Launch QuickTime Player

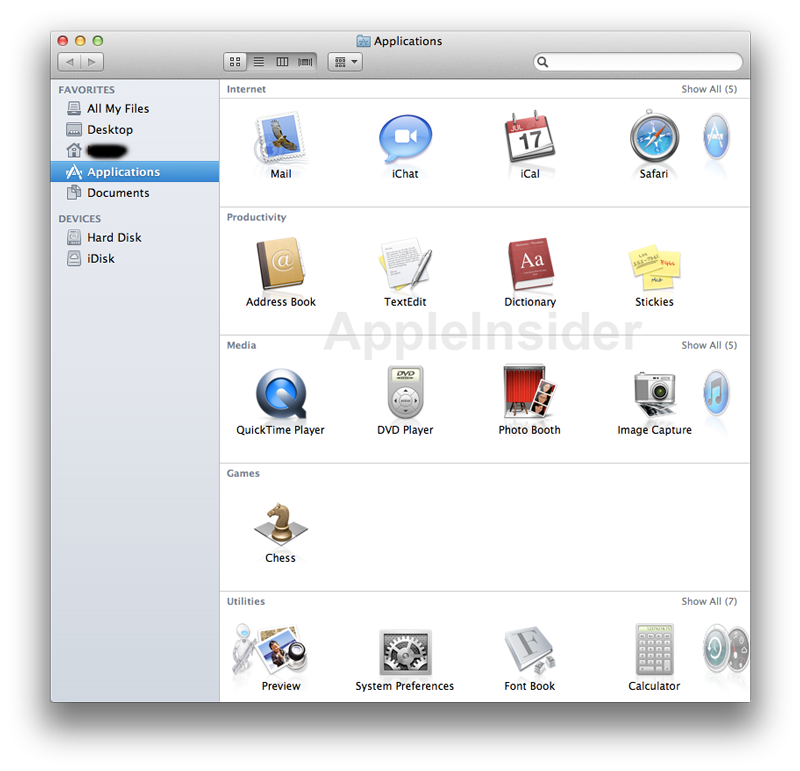(x=280, y=394)
